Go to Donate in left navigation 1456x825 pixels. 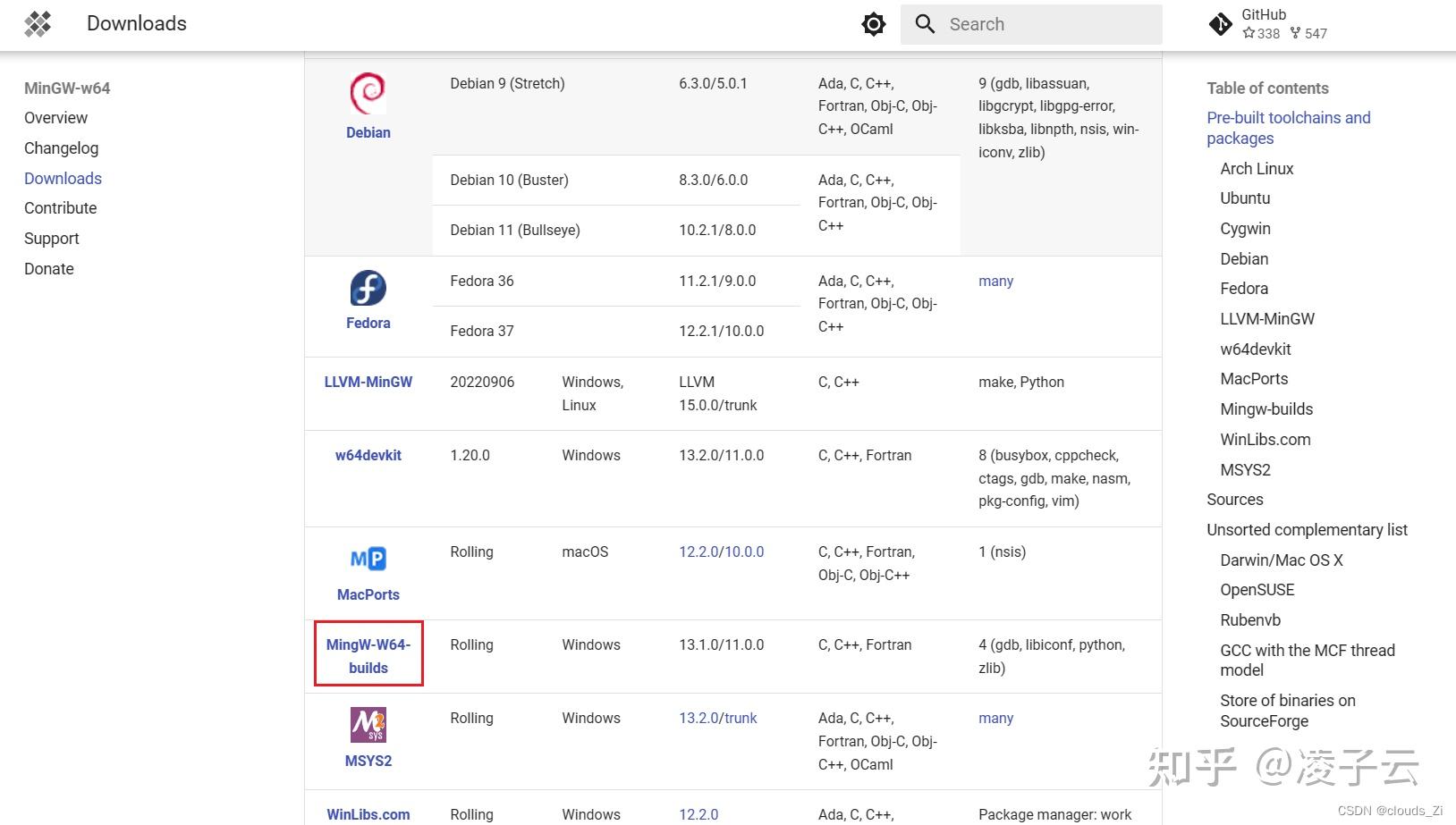49,269
